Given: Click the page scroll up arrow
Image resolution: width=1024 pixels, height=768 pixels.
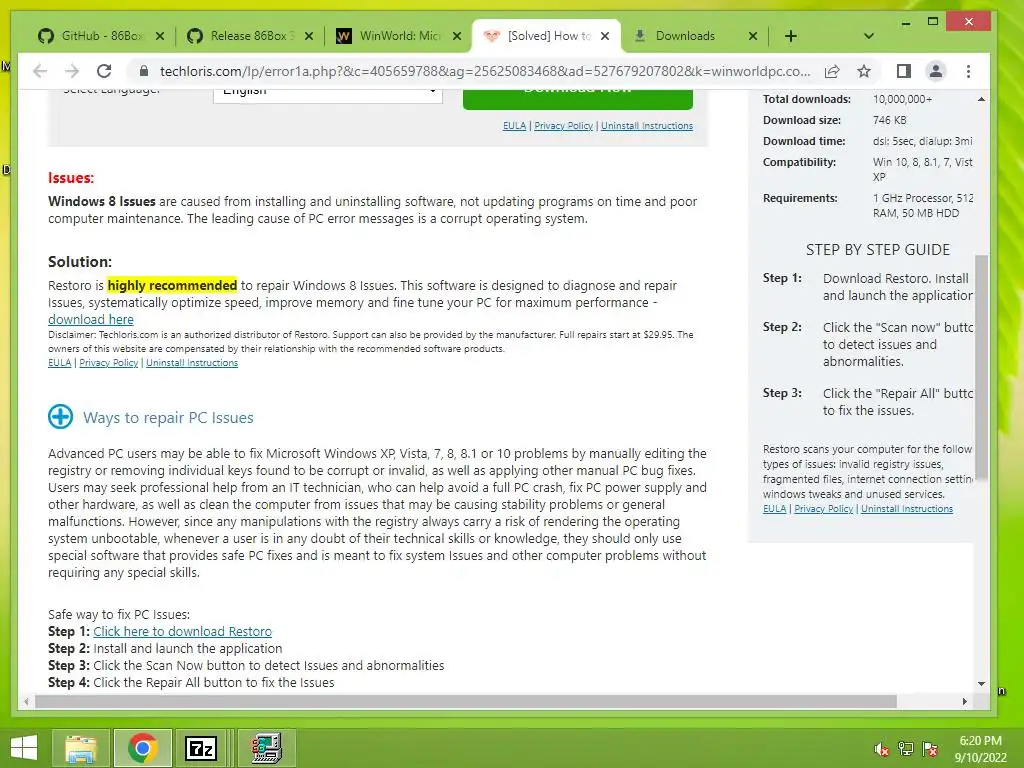Looking at the screenshot, I should (x=981, y=99).
